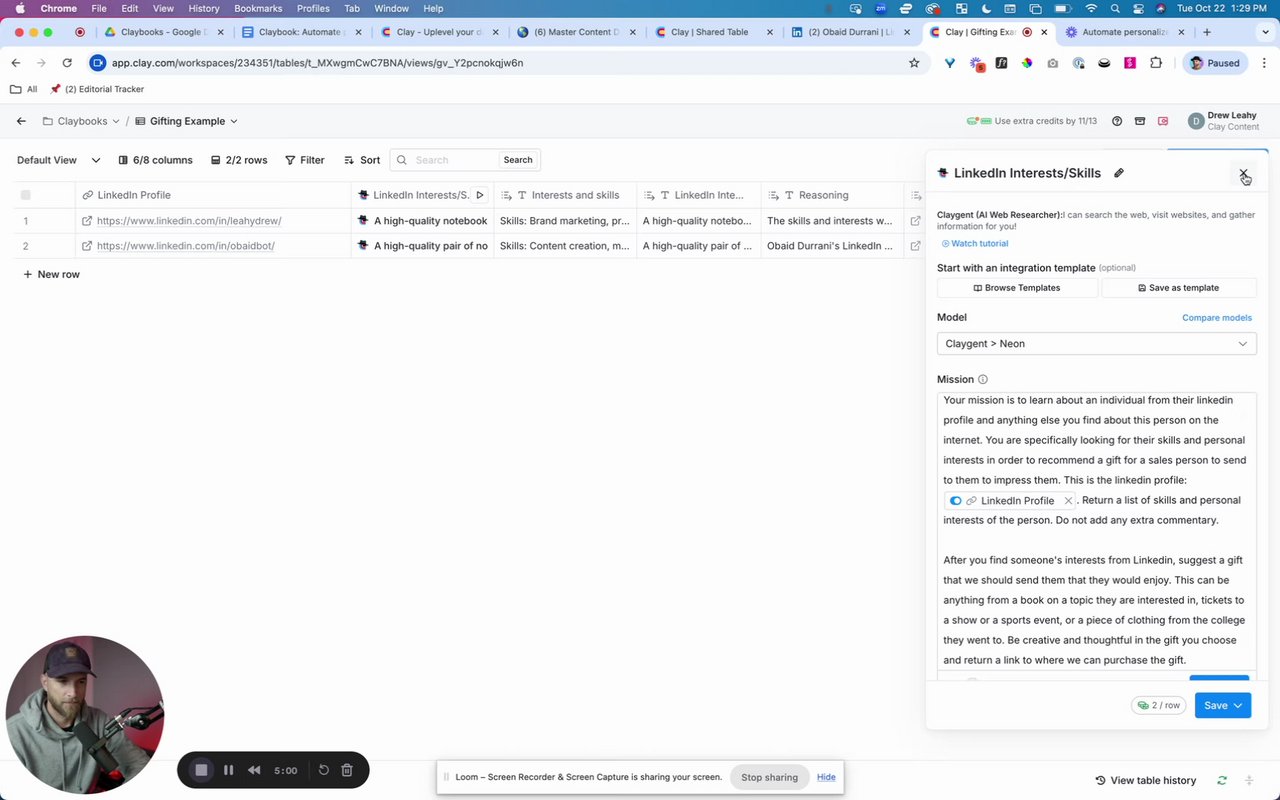The image size is (1280, 800).
Task: Add a New row
Action: point(51,274)
